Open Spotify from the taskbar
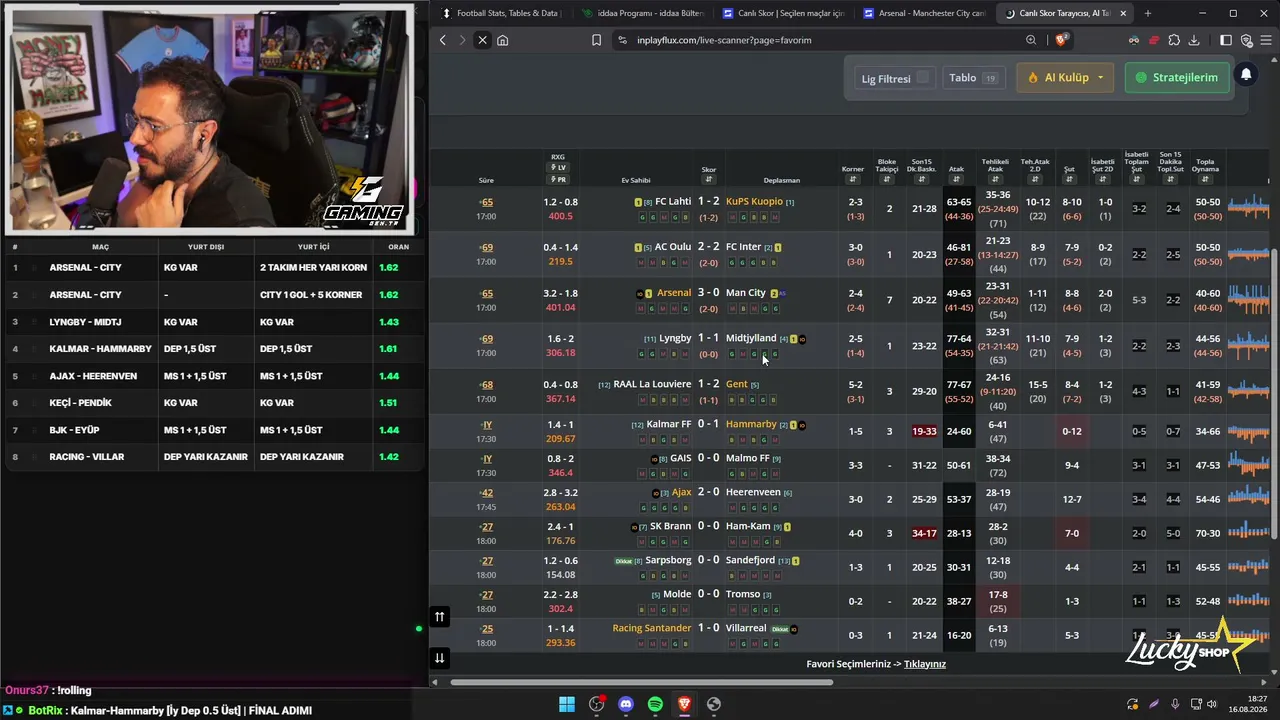Viewport: 1280px width, 720px height. click(x=655, y=704)
